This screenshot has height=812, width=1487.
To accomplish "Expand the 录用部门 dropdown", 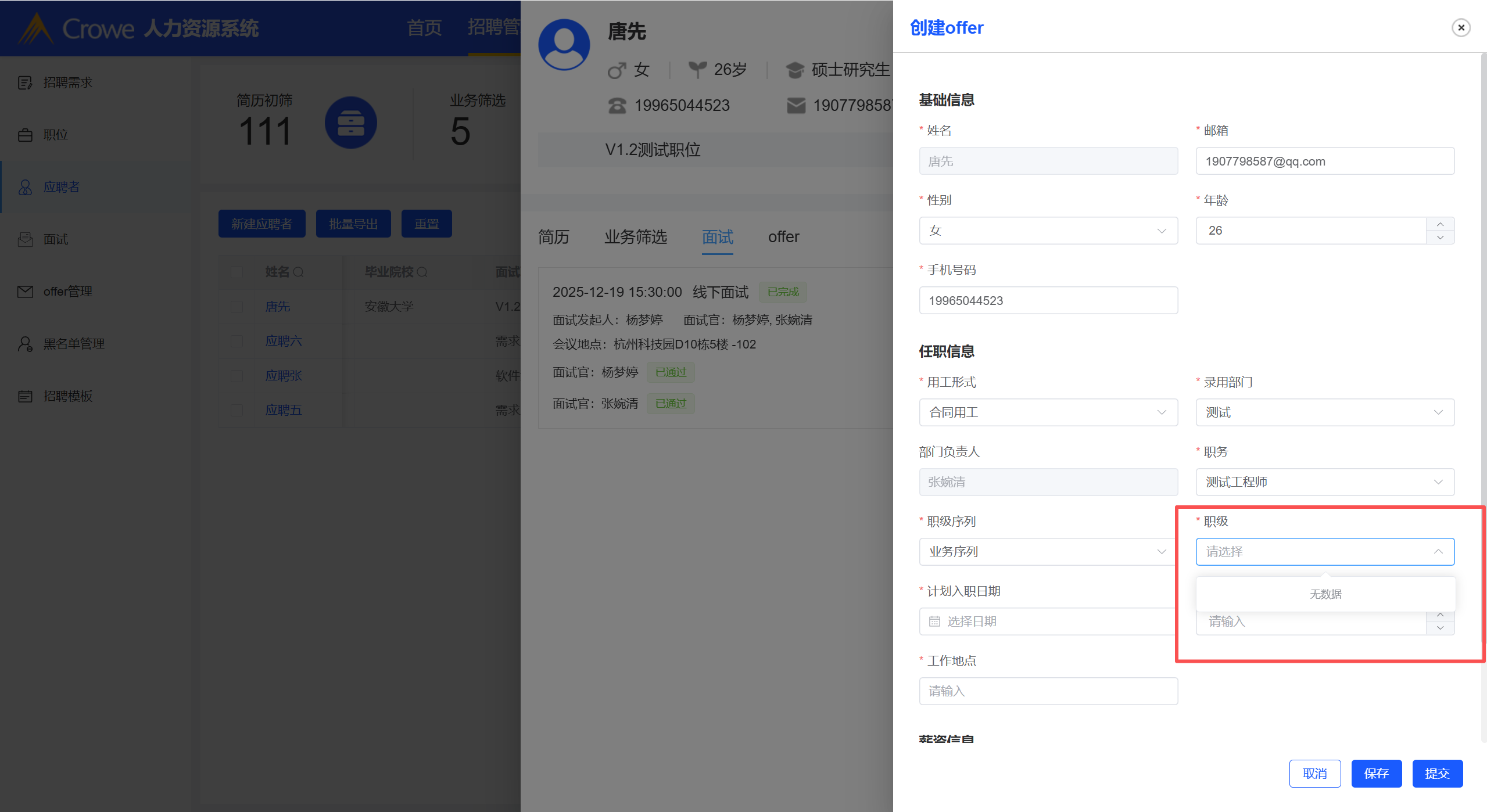I will [1324, 412].
